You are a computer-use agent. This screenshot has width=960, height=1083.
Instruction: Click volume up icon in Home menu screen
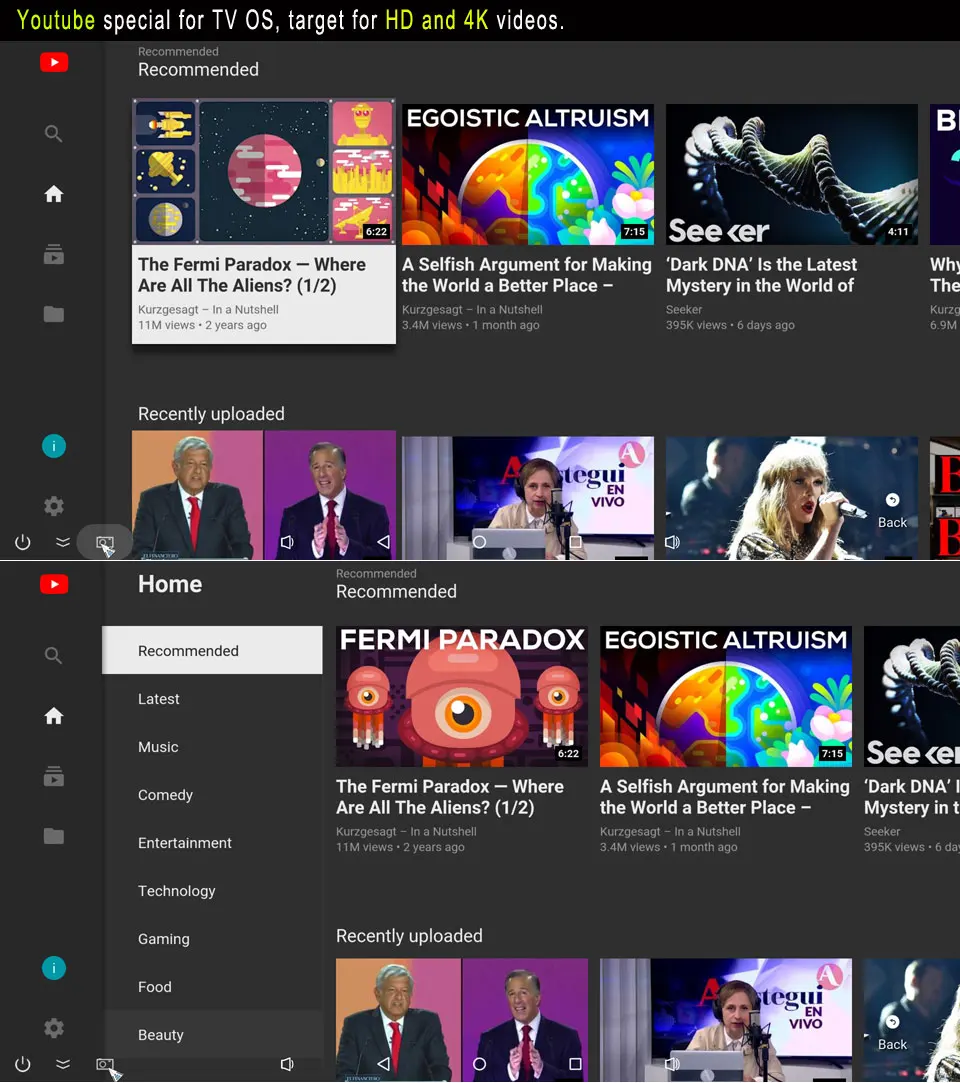[671, 1064]
